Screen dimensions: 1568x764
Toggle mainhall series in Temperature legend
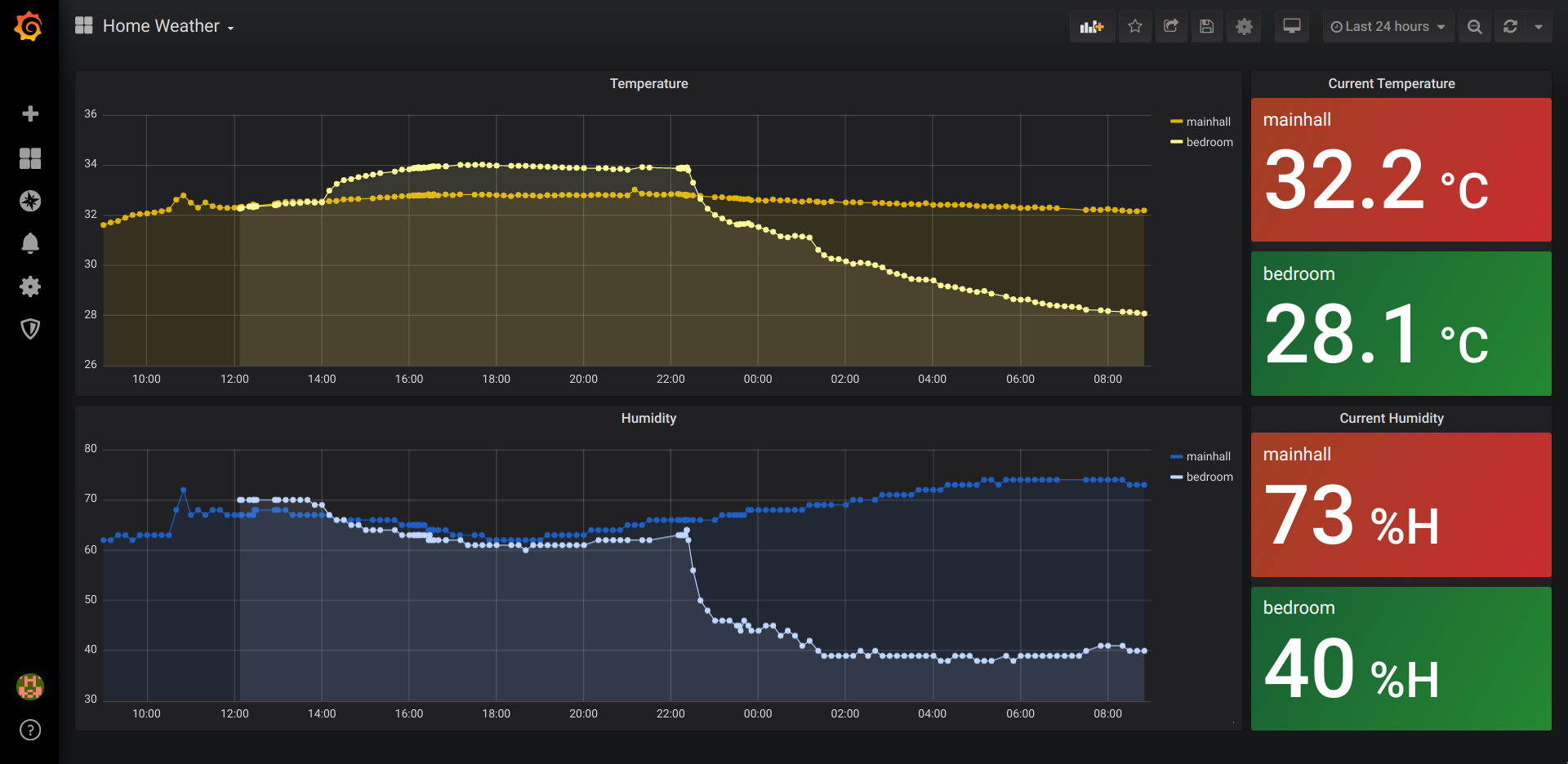click(x=1208, y=122)
